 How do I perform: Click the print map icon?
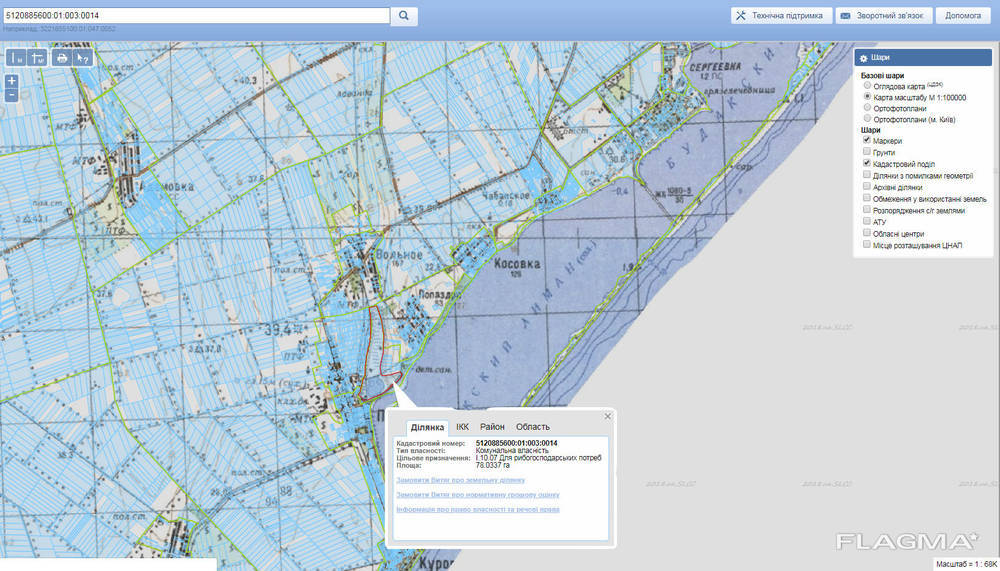(62, 58)
